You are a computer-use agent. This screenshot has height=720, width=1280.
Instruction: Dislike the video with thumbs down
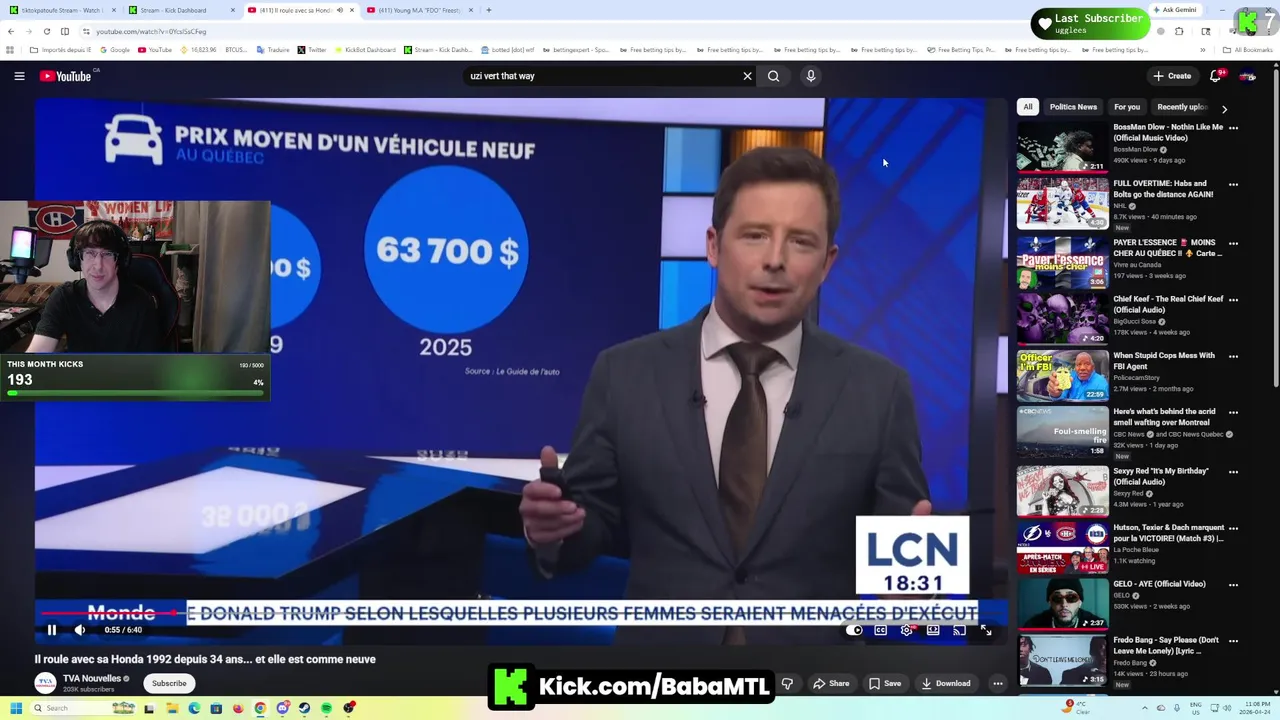click(x=787, y=683)
